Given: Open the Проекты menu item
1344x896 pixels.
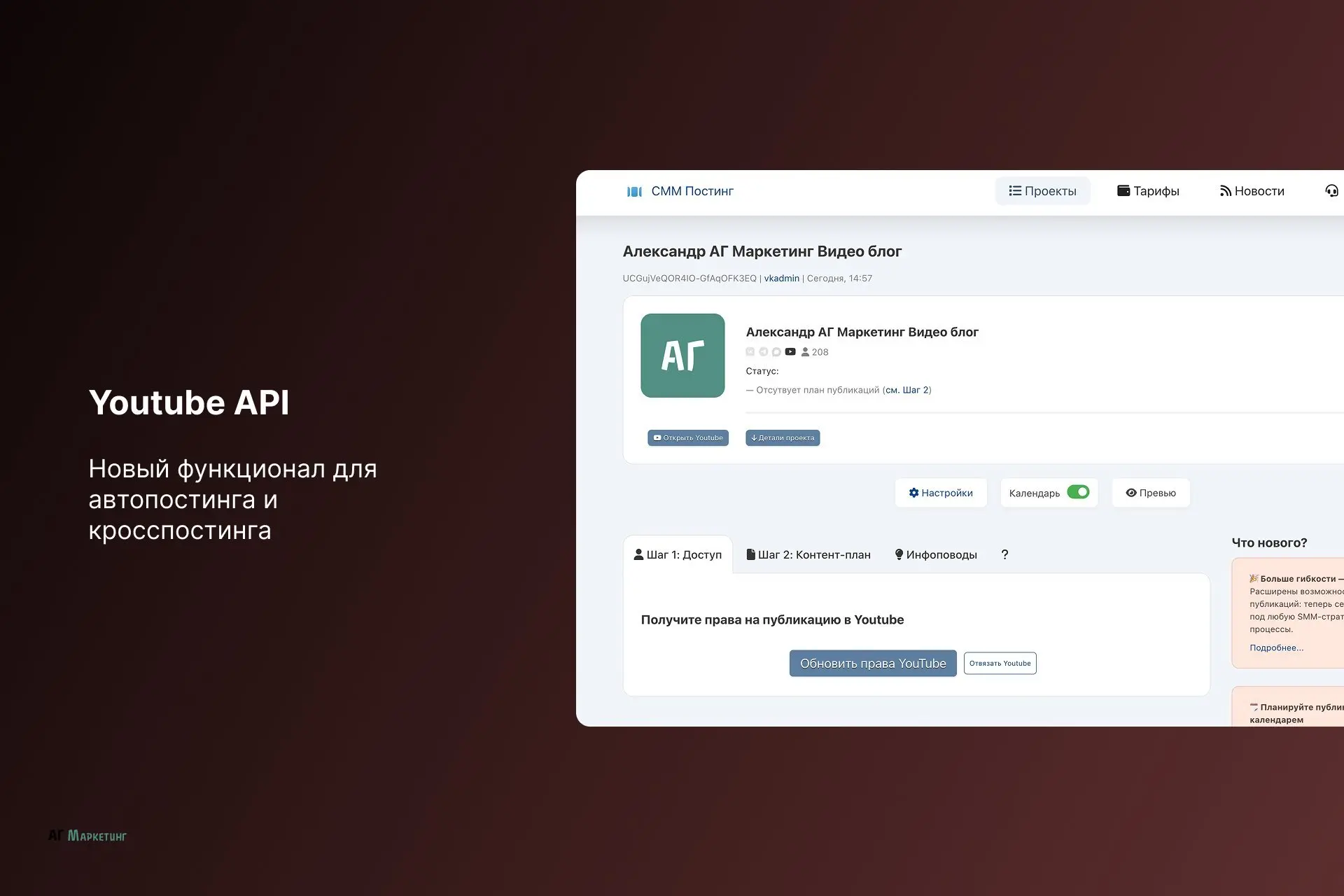Looking at the screenshot, I should pyautogui.click(x=1042, y=191).
